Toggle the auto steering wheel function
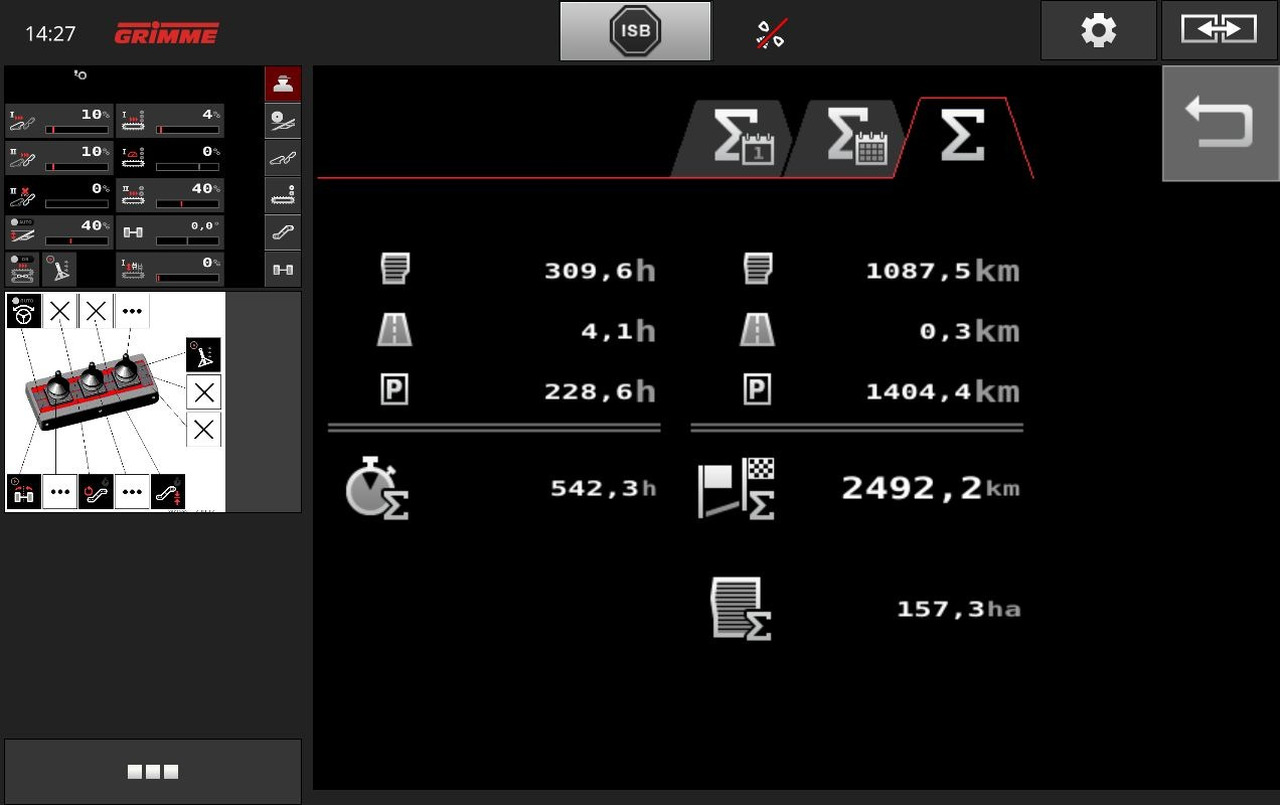This screenshot has height=805, width=1280. click(x=24, y=311)
